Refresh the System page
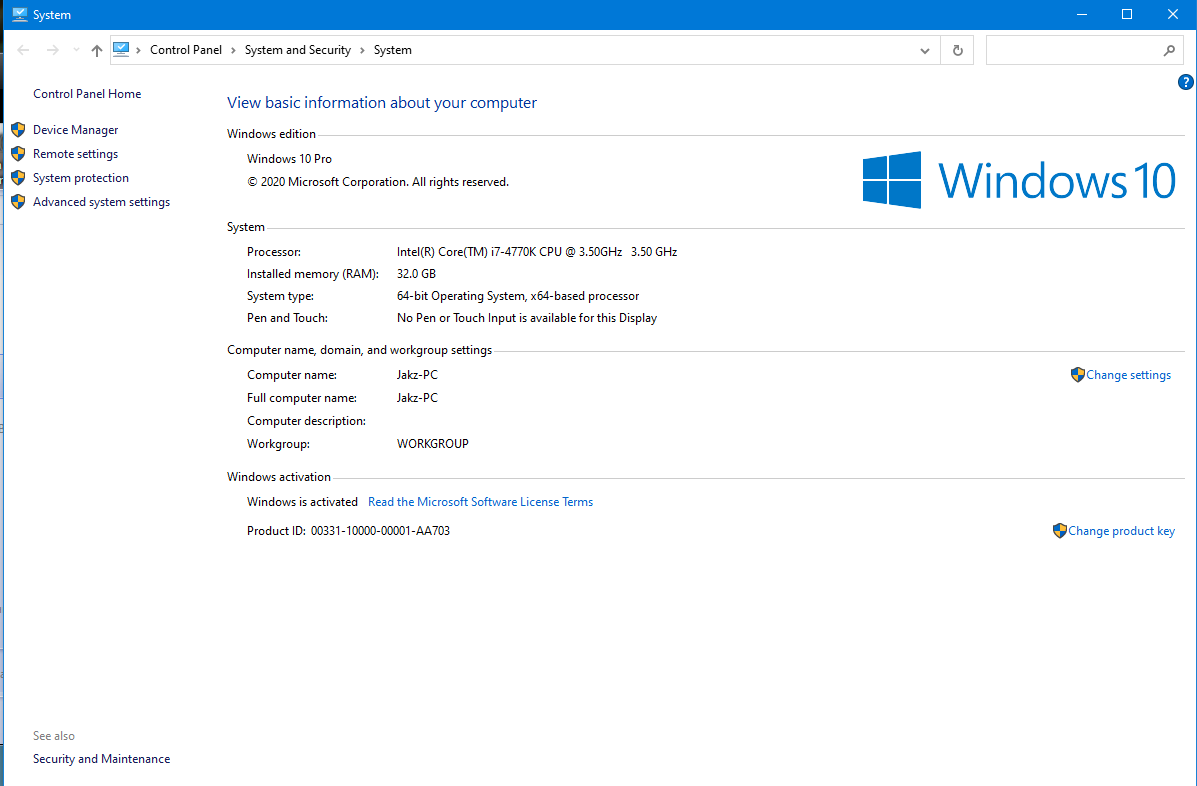The image size is (1197, 786). pos(957,50)
